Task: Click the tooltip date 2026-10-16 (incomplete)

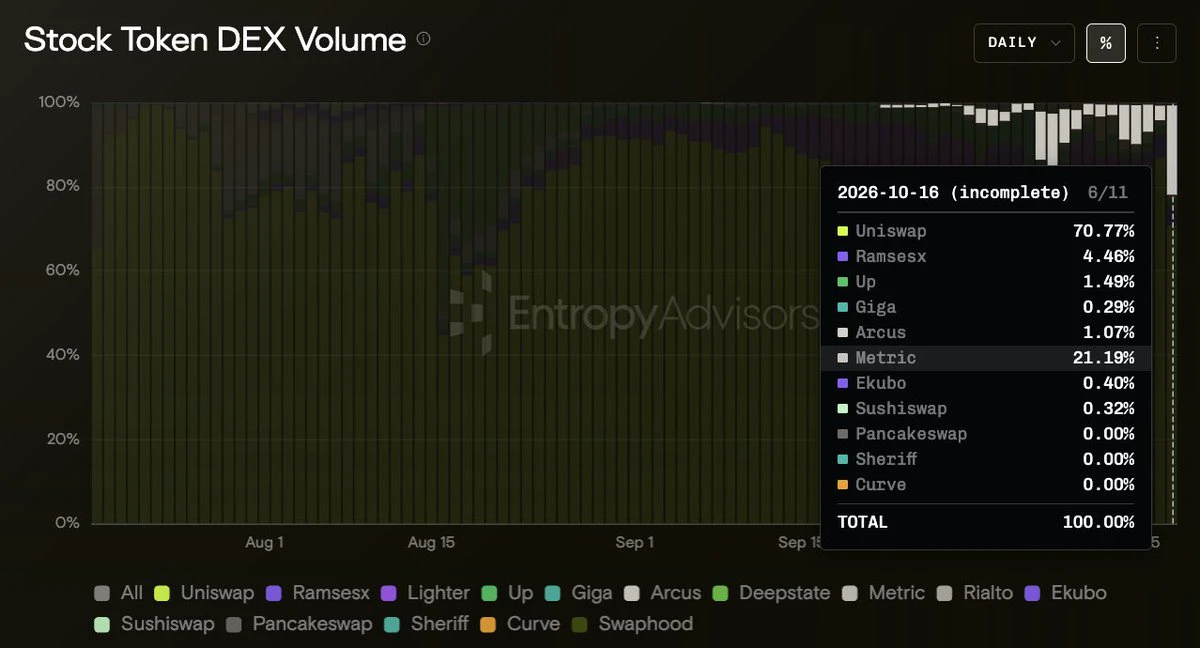Action: pos(953,192)
